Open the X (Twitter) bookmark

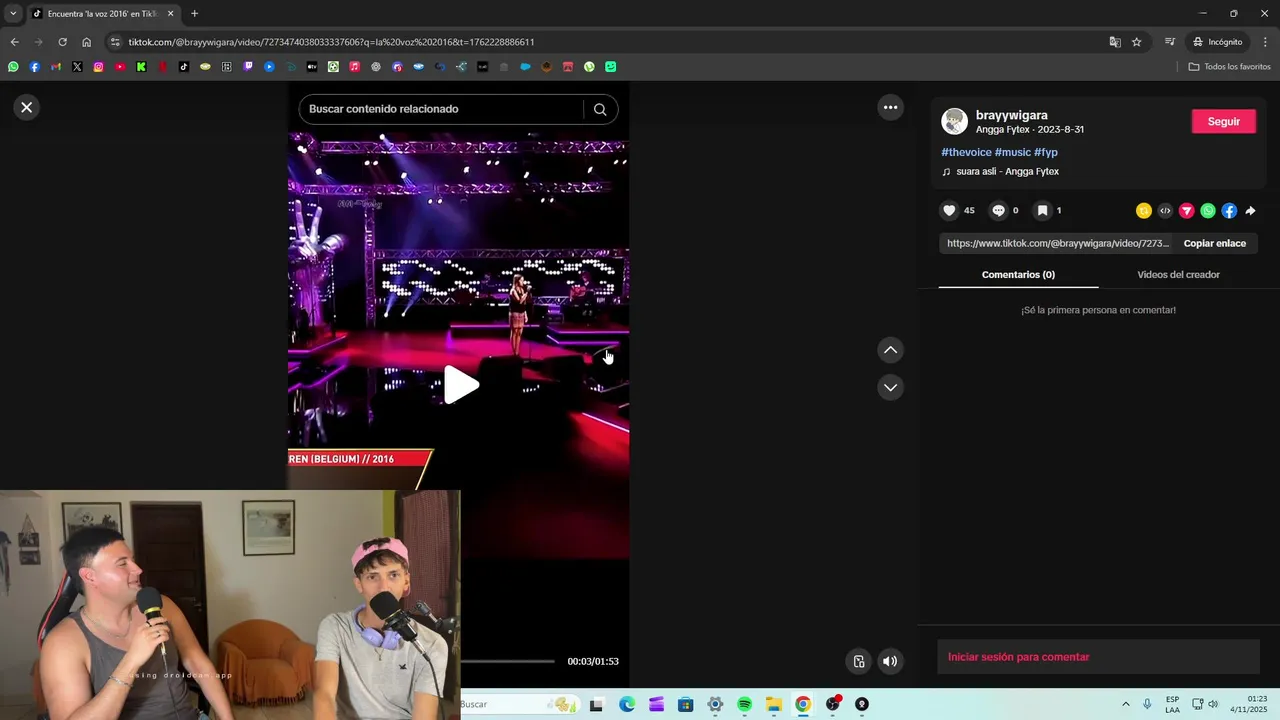pyautogui.click(x=77, y=67)
